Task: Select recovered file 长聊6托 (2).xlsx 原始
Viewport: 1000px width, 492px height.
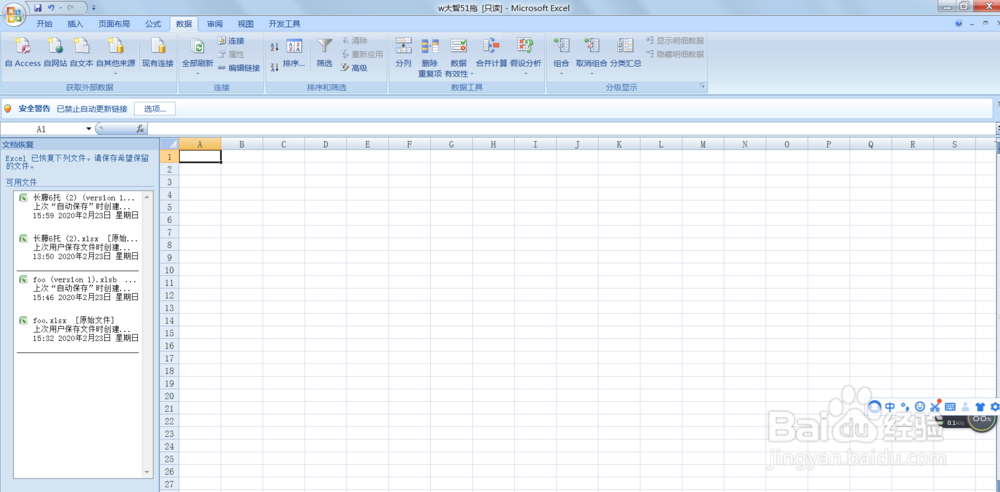Action: coord(78,247)
